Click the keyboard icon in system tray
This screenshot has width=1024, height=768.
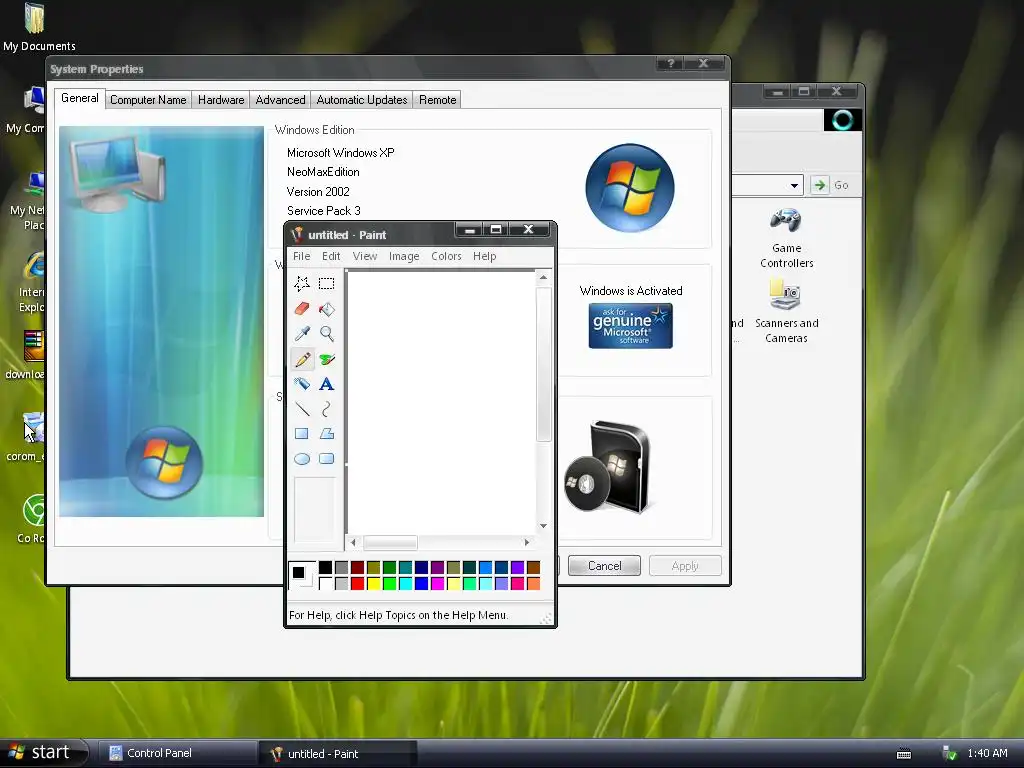point(904,754)
